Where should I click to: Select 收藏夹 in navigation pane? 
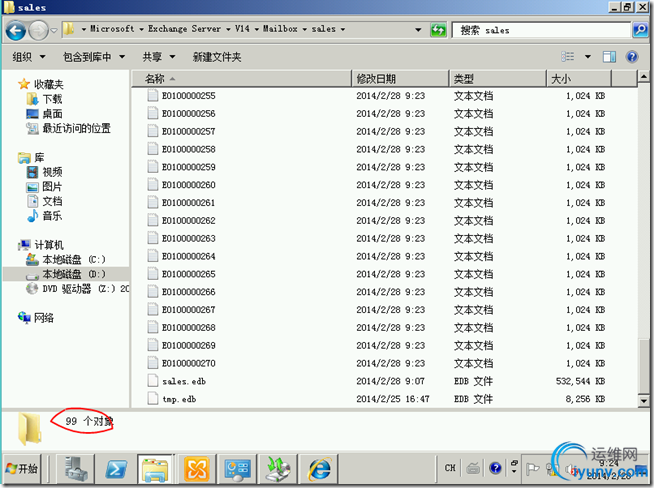coord(48,84)
